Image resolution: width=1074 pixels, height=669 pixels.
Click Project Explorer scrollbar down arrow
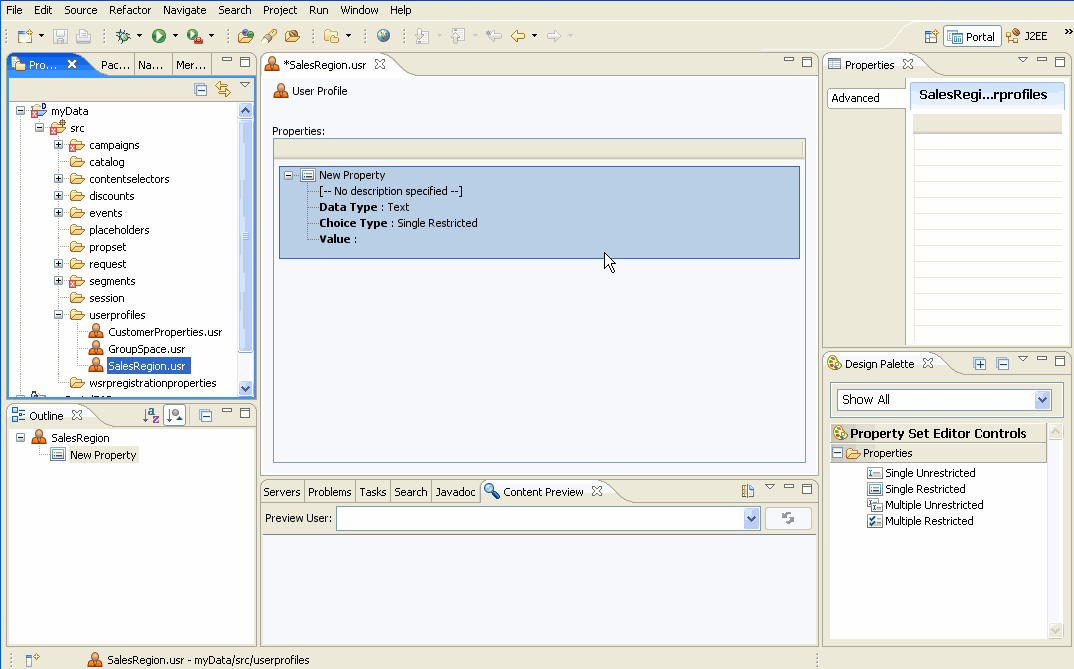[245, 388]
